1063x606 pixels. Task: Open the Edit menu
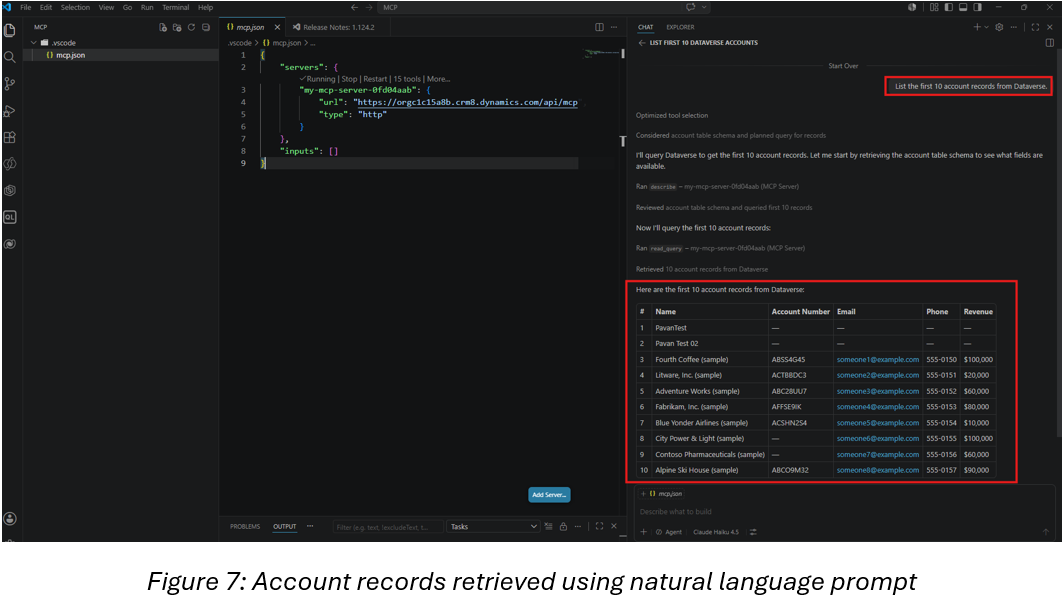(x=45, y=7)
